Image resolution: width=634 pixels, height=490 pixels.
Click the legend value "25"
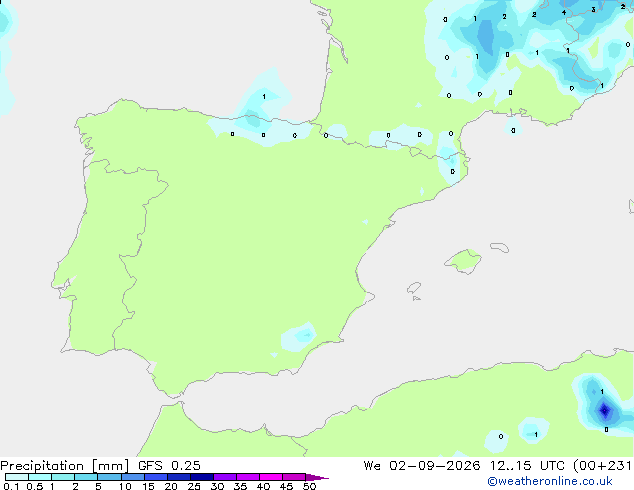(194, 486)
